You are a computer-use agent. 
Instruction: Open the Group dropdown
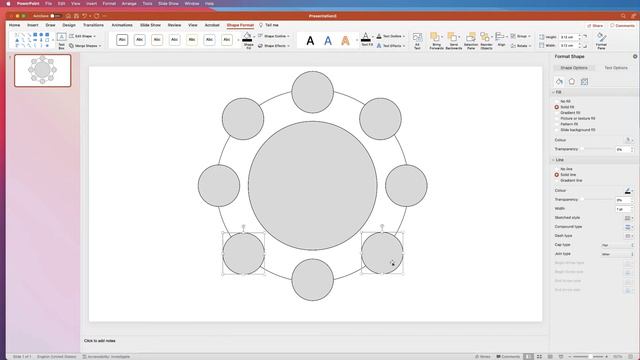[x=520, y=36]
